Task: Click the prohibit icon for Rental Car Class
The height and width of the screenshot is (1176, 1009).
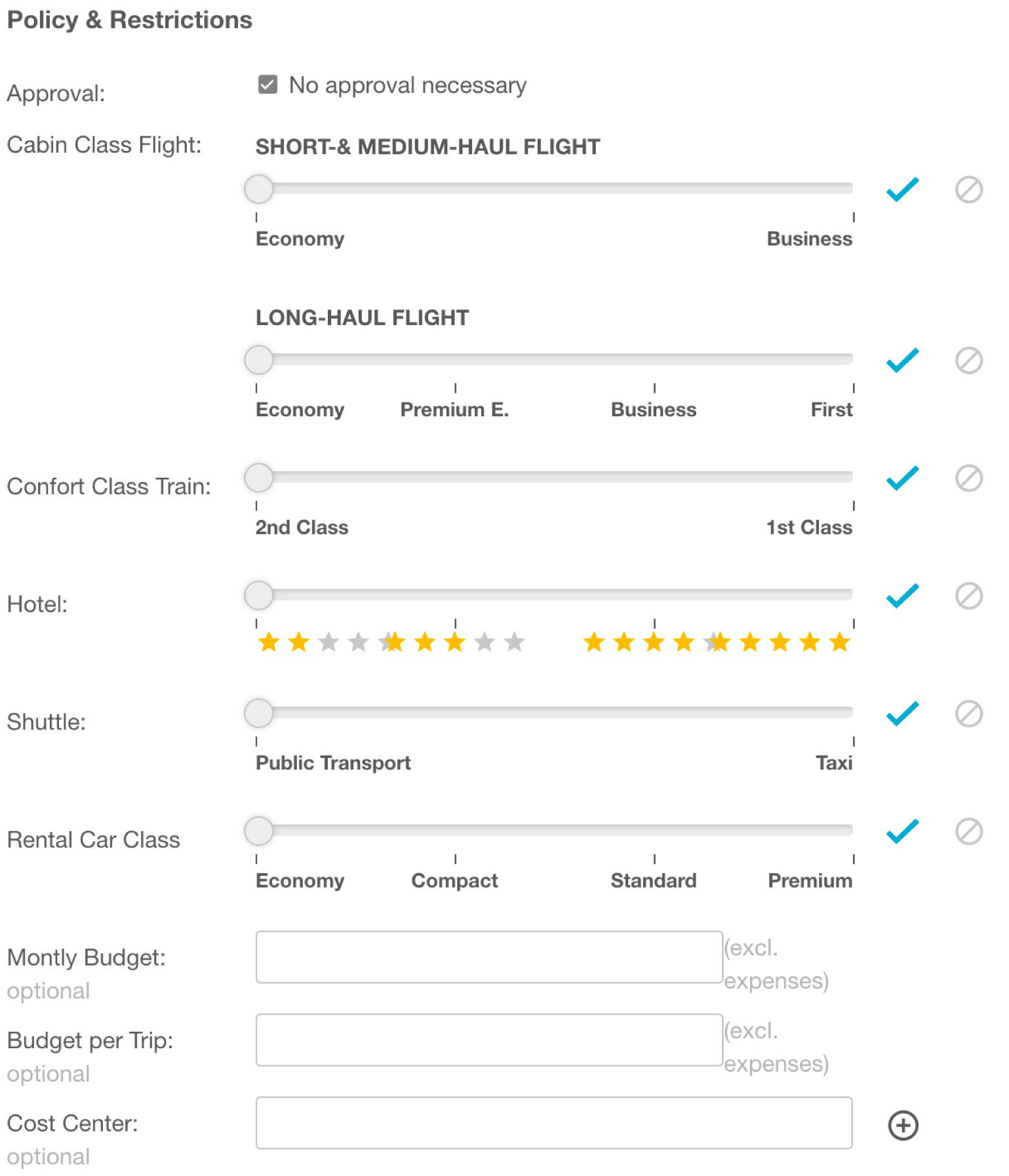Action: click(x=968, y=831)
